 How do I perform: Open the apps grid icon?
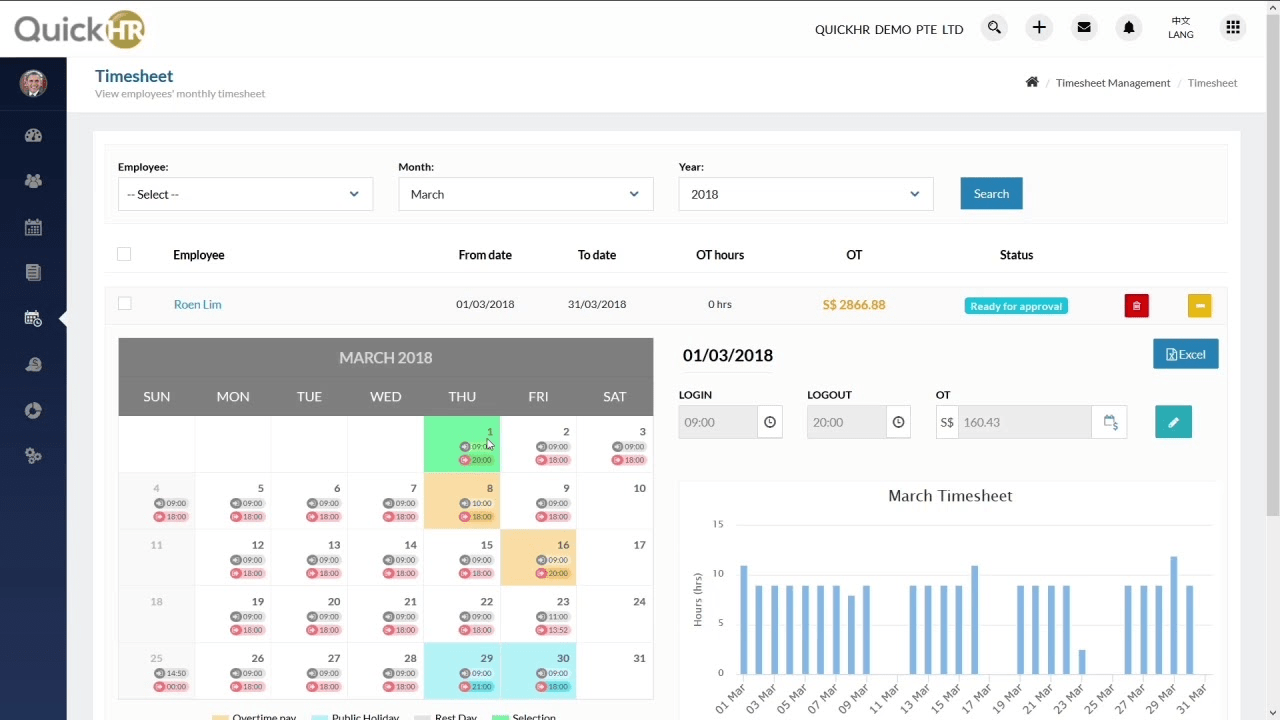(x=1233, y=28)
